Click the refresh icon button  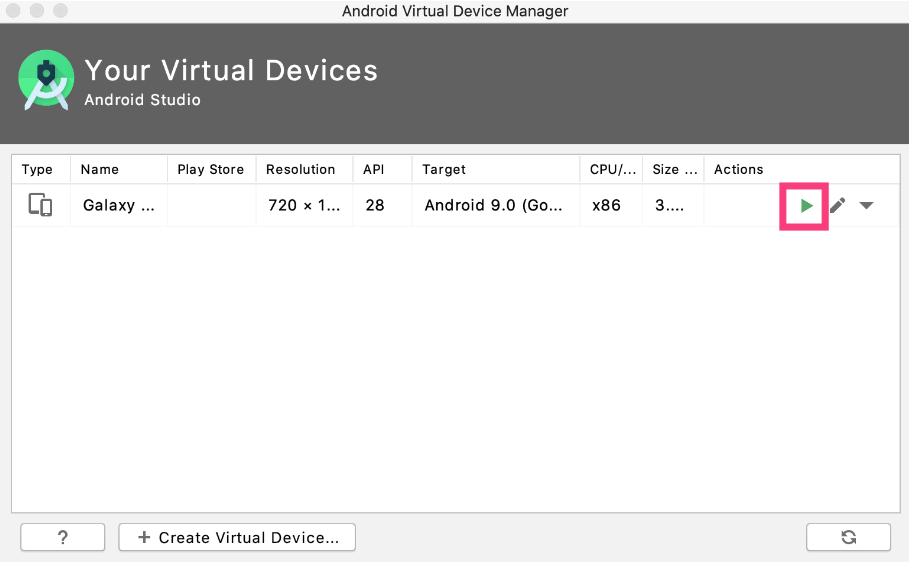point(848,537)
